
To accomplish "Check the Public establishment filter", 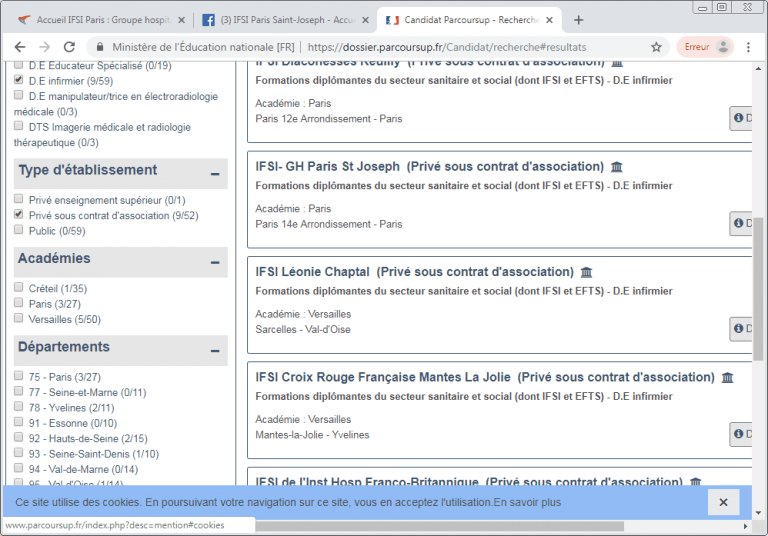I will [x=19, y=229].
